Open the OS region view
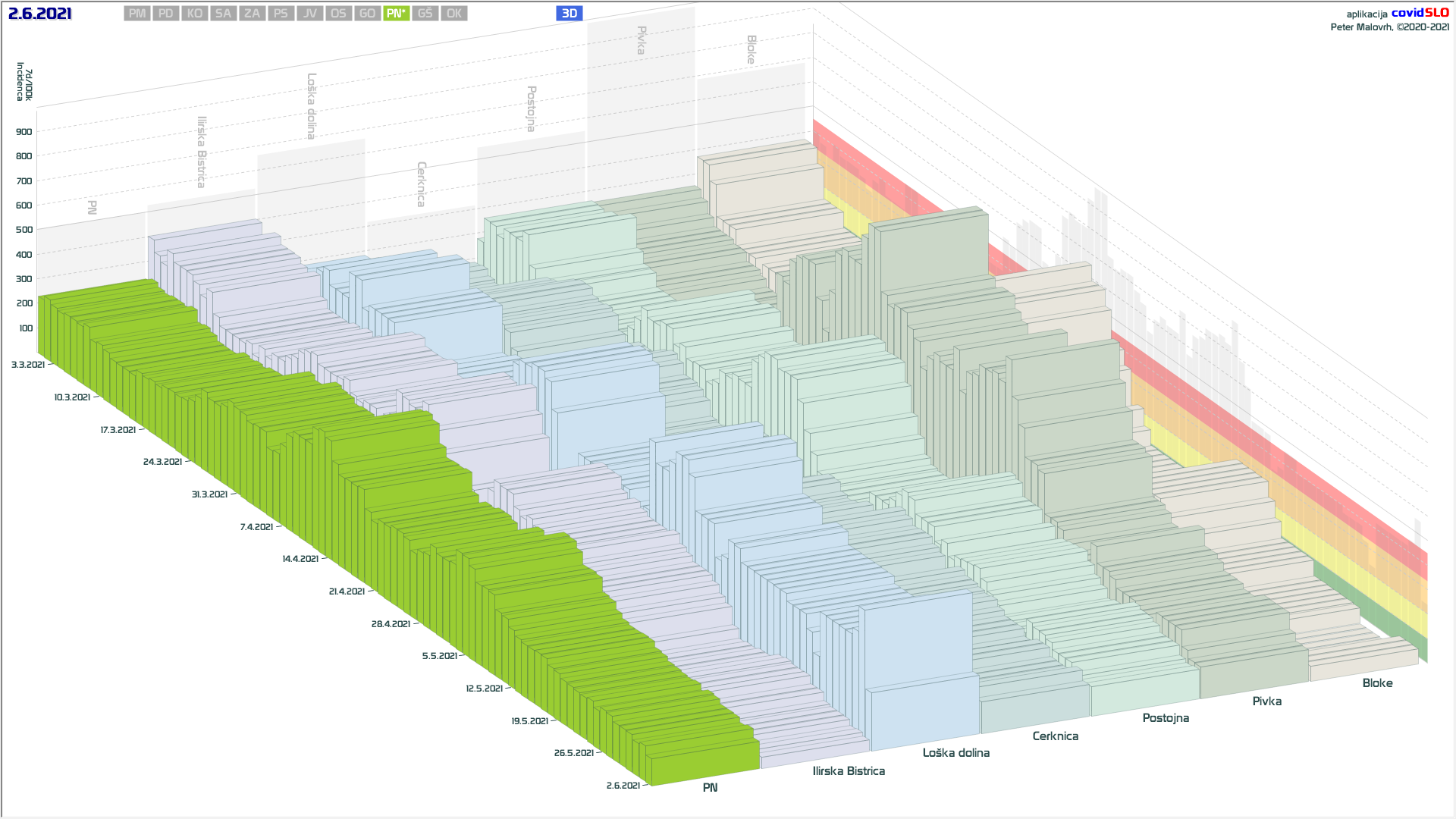 pos(338,14)
